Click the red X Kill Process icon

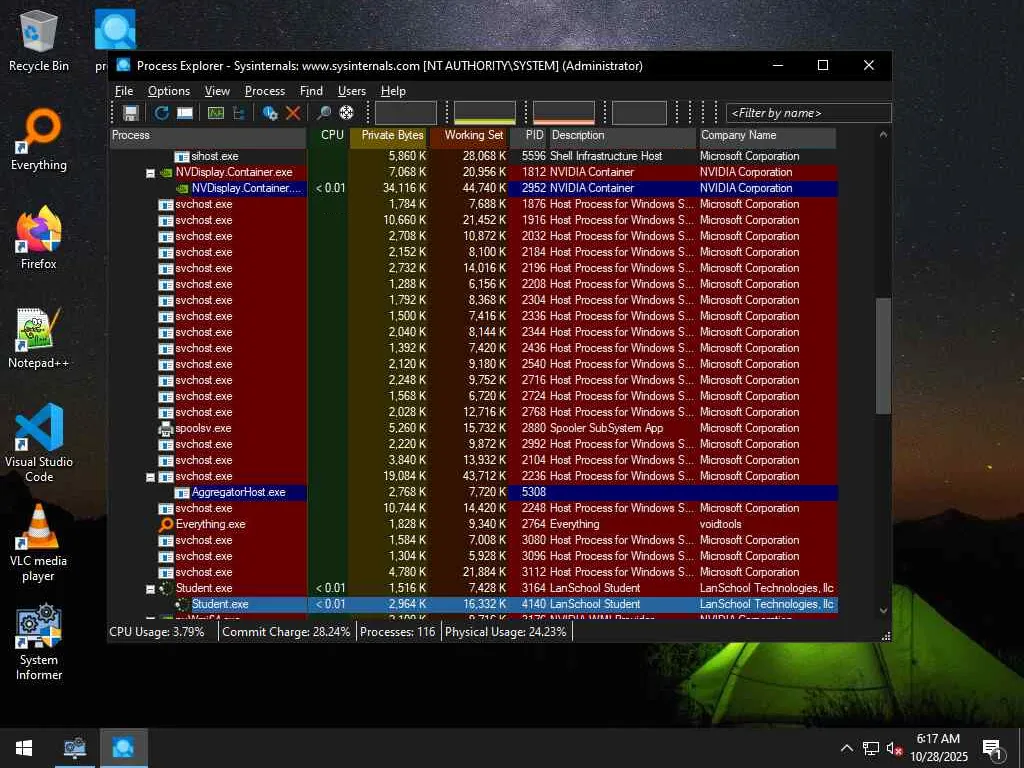click(293, 113)
